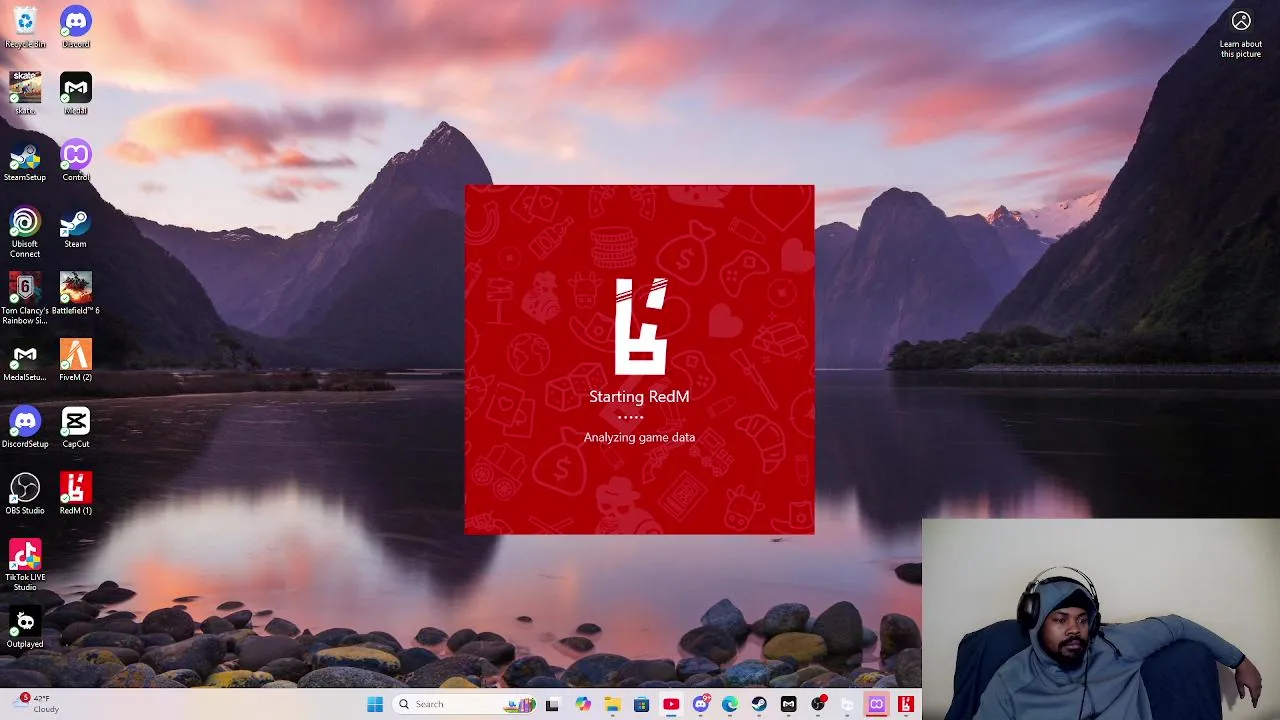Select the RedM (1) desktop icon
Viewport: 1280px width, 720px height.
[76, 494]
